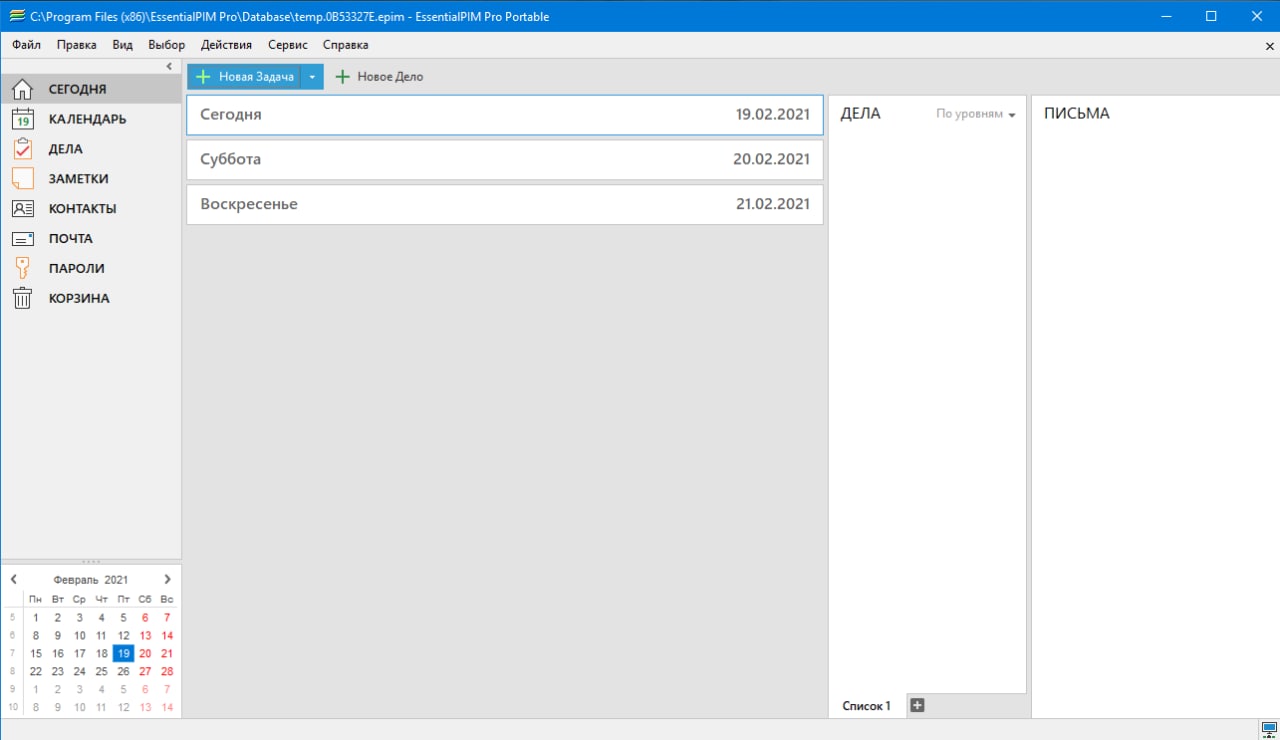Click the Новая Задача button
1280x740 pixels.
(x=244, y=77)
